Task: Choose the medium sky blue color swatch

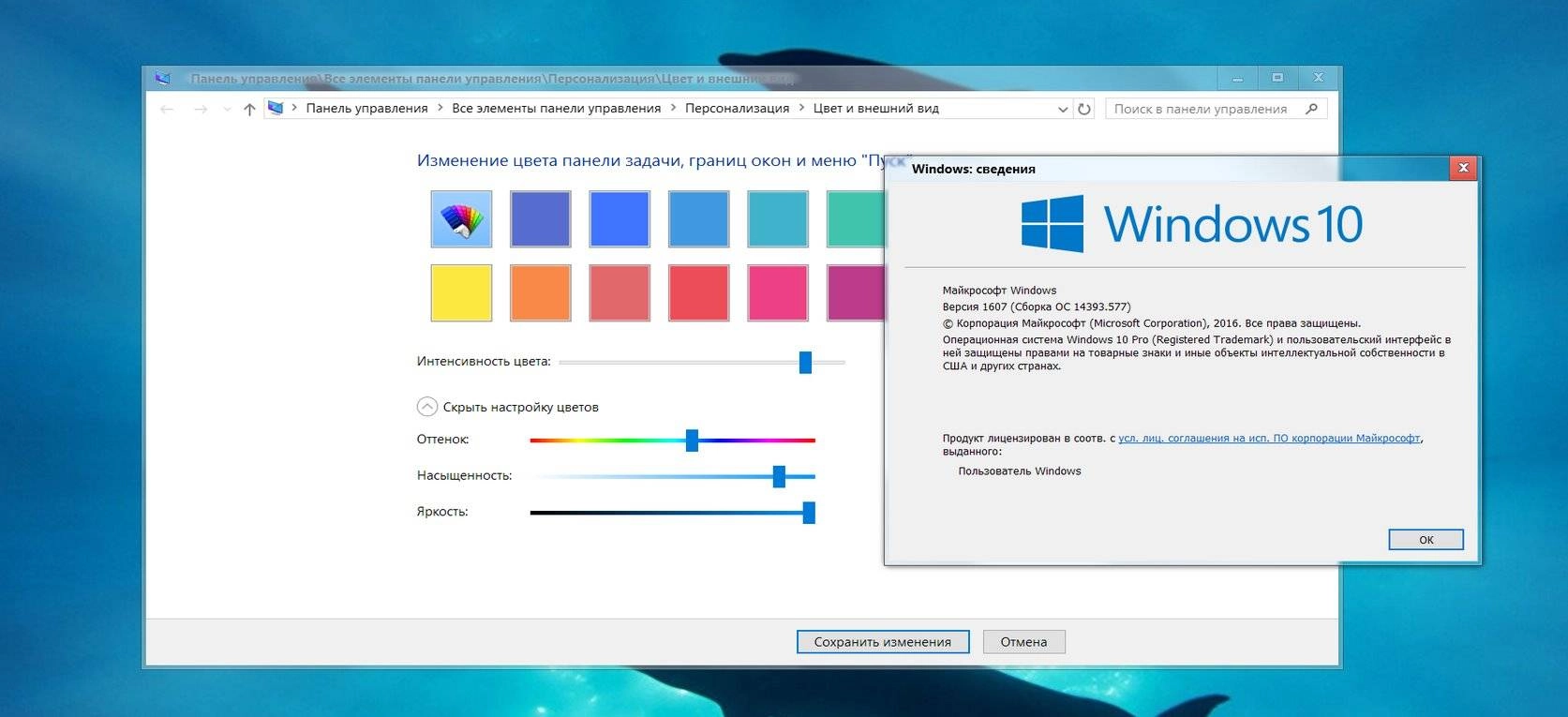Action: click(698, 218)
